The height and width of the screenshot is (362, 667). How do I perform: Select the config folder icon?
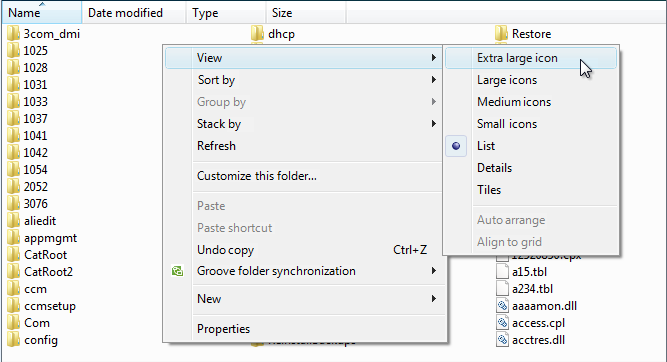tap(13, 340)
